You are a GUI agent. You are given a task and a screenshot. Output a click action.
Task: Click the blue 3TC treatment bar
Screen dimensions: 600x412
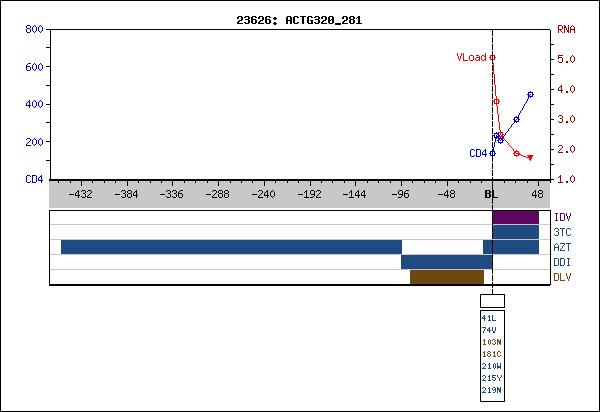[516, 232]
